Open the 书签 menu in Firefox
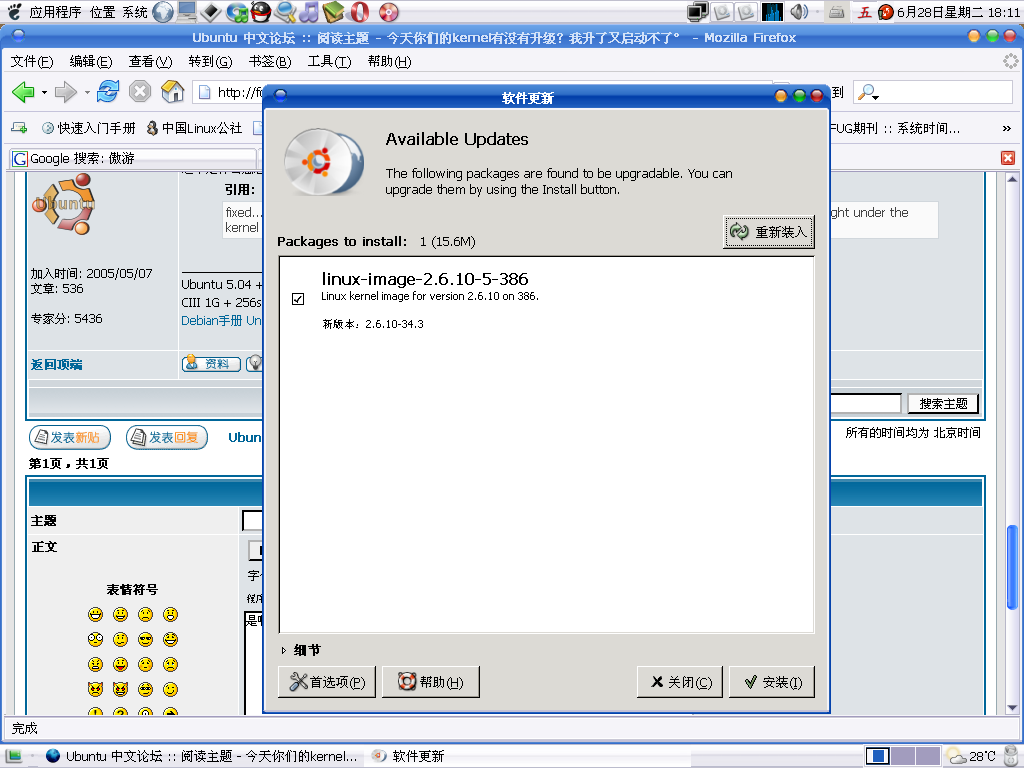This screenshot has width=1024, height=768. (x=270, y=61)
